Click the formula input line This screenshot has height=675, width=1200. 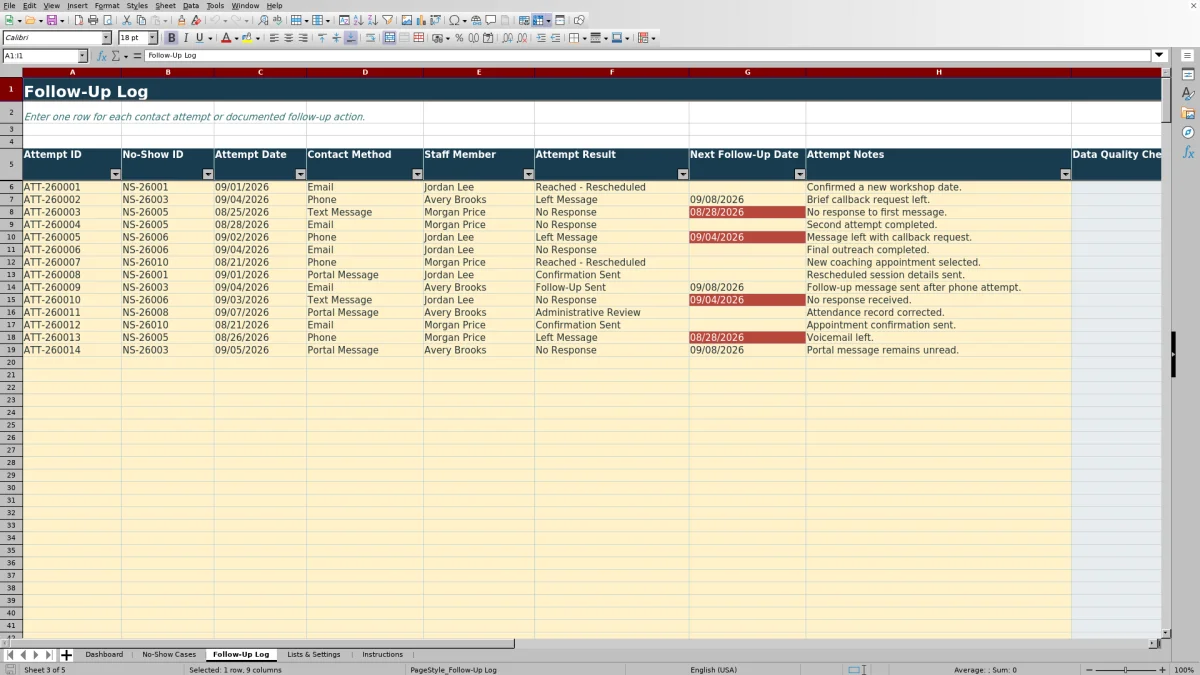[x=648, y=56]
